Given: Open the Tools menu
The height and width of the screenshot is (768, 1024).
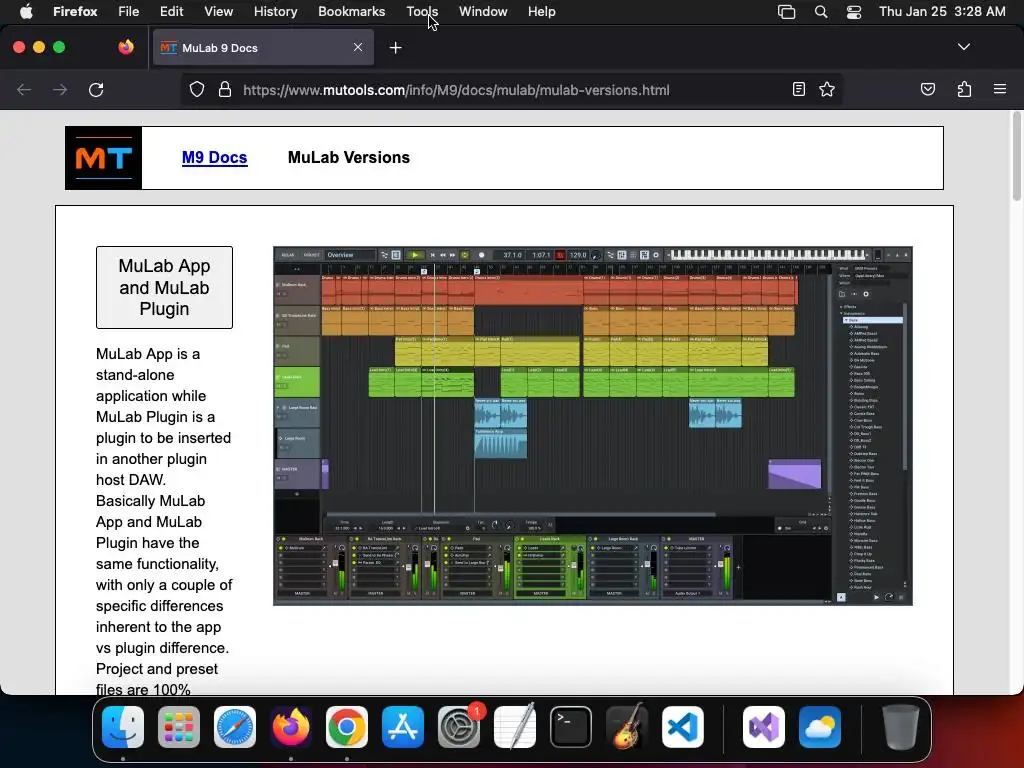Looking at the screenshot, I should [x=422, y=12].
